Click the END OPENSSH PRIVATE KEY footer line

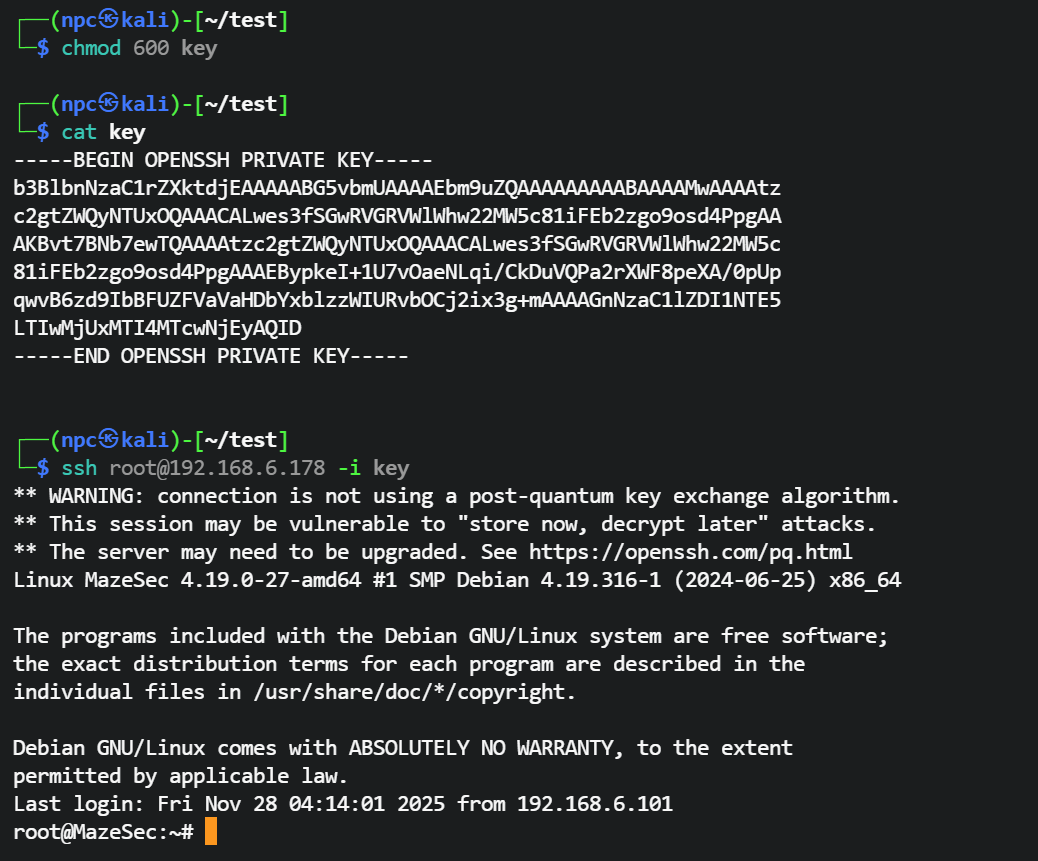211,356
